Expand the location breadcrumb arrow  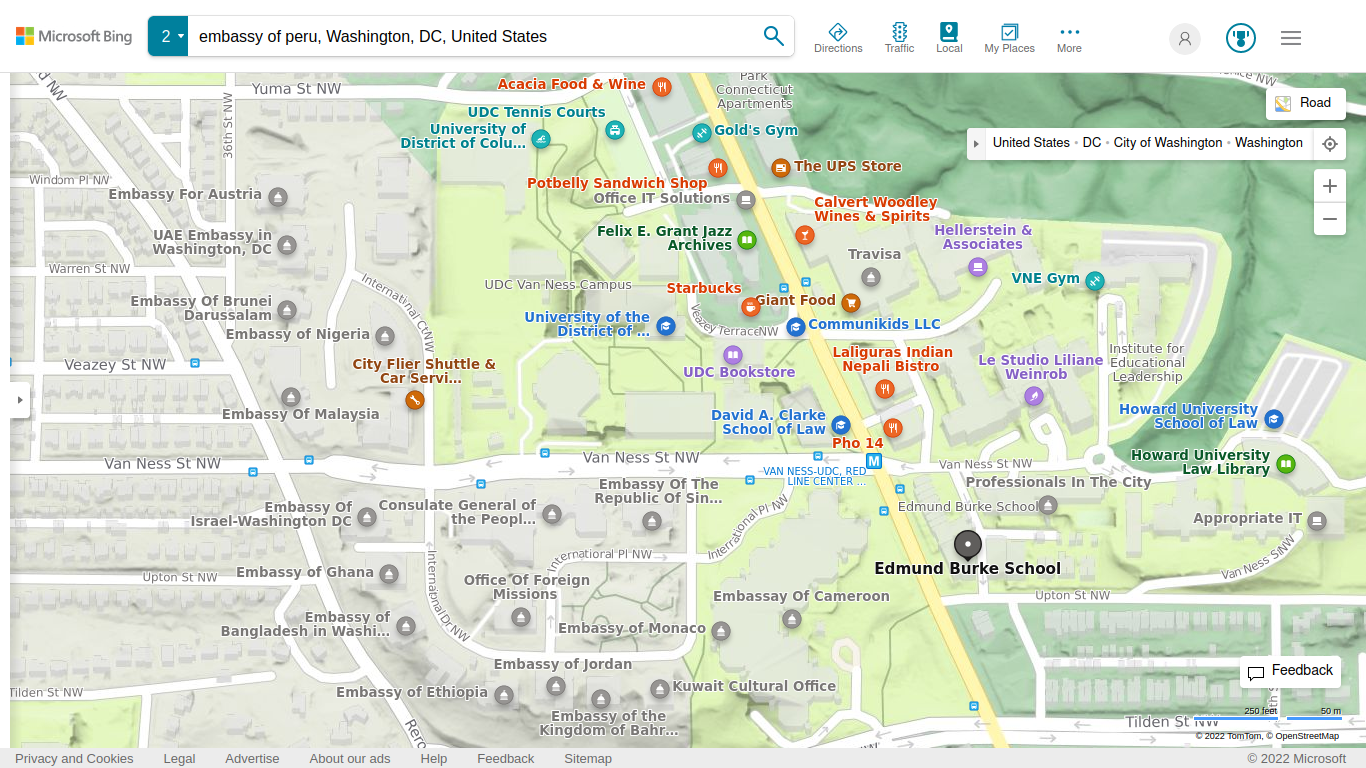pyautogui.click(x=977, y=143)
